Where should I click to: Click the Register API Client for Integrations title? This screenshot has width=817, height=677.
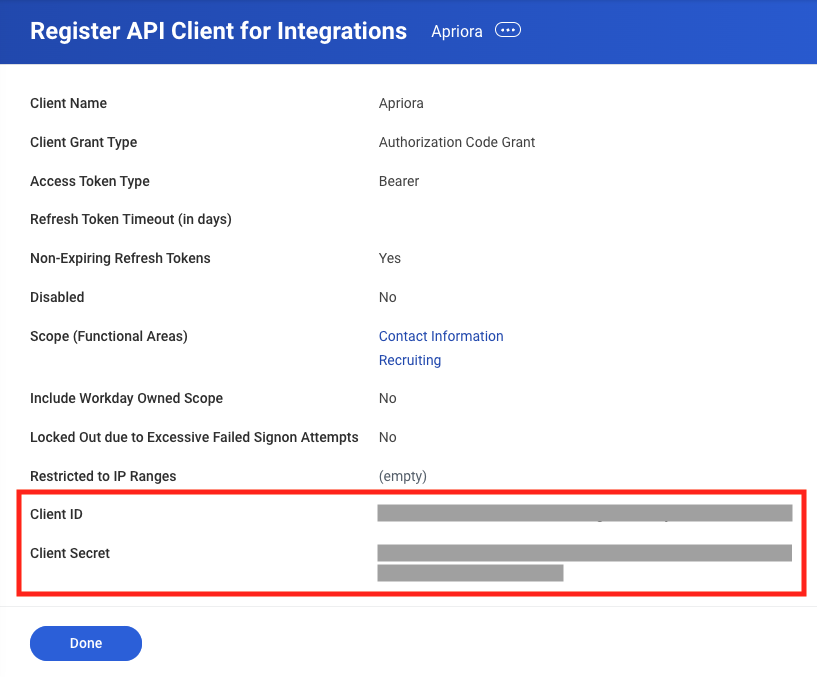click(218, 31)
